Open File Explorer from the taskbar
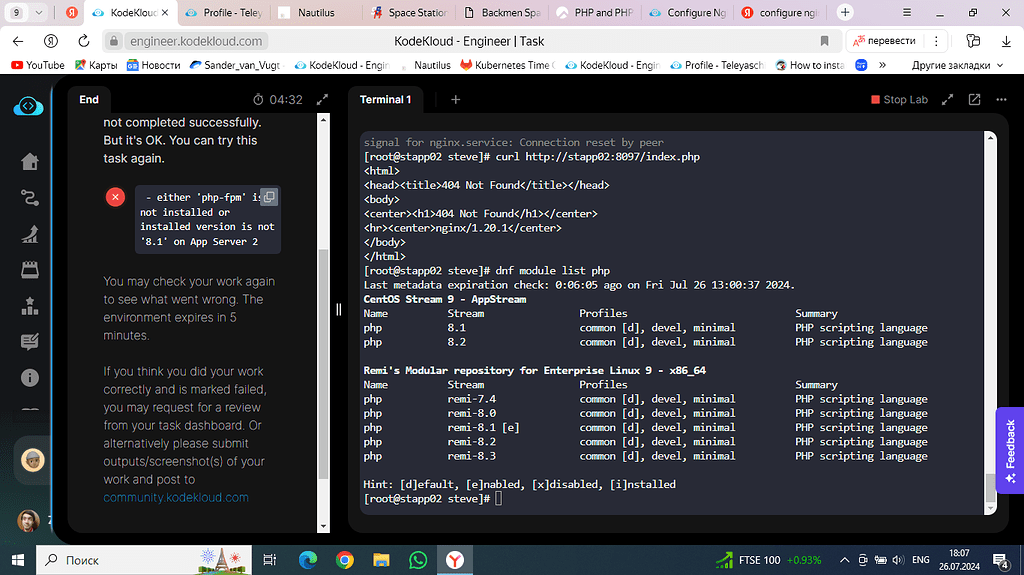The width and height of the screenshot is (1024, 575). [381, 560]
